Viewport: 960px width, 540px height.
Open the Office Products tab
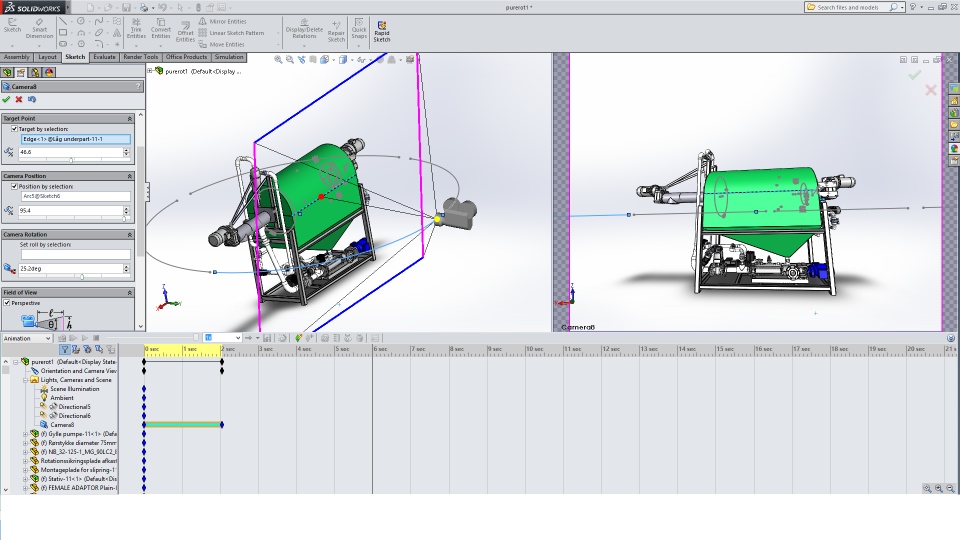click(186, 57)
